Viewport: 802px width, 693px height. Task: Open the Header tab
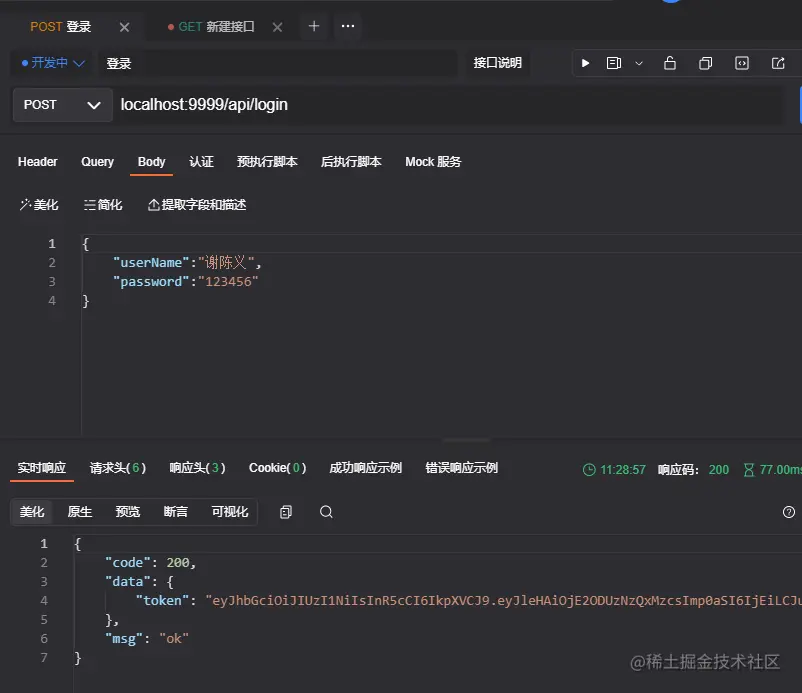(x=38, y=162)
